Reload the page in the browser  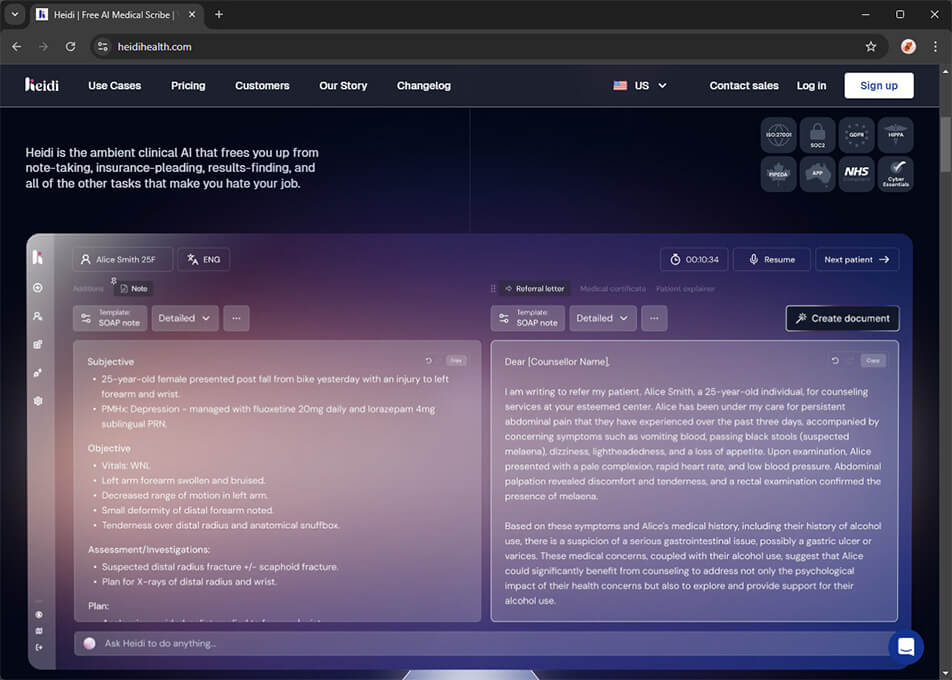pos(70,47)
